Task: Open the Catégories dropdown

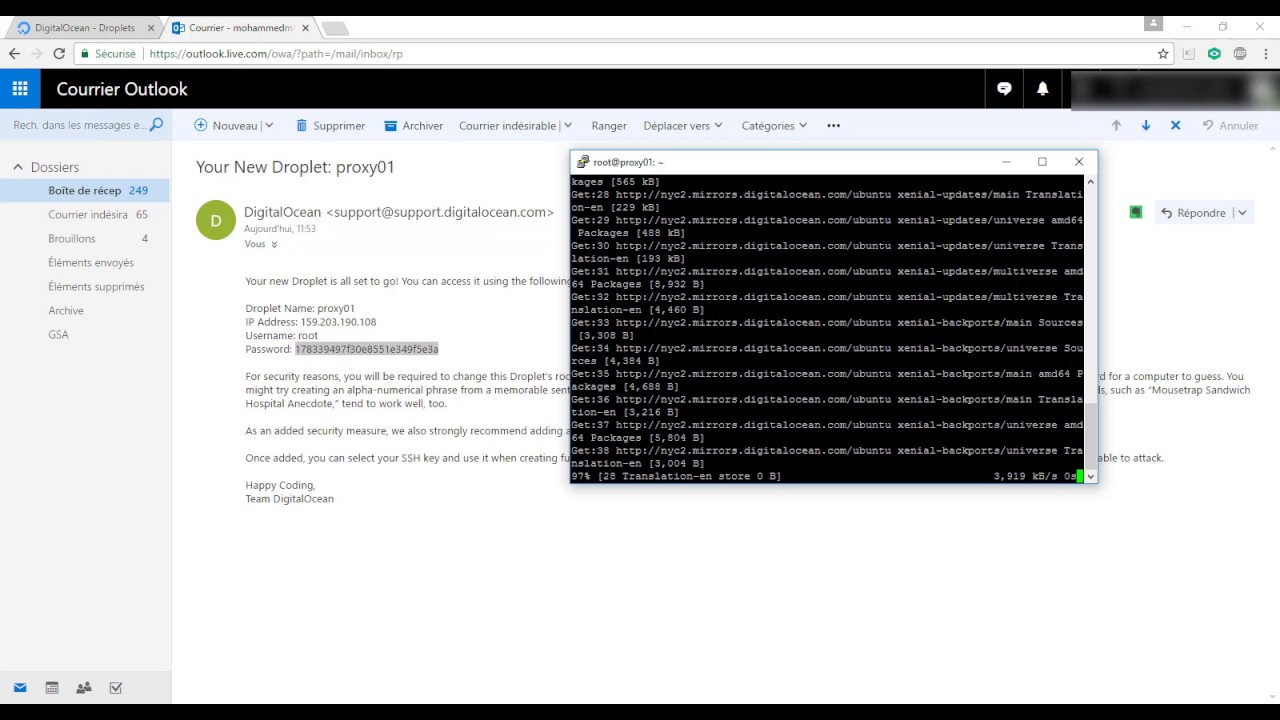Action: [775, 125]
